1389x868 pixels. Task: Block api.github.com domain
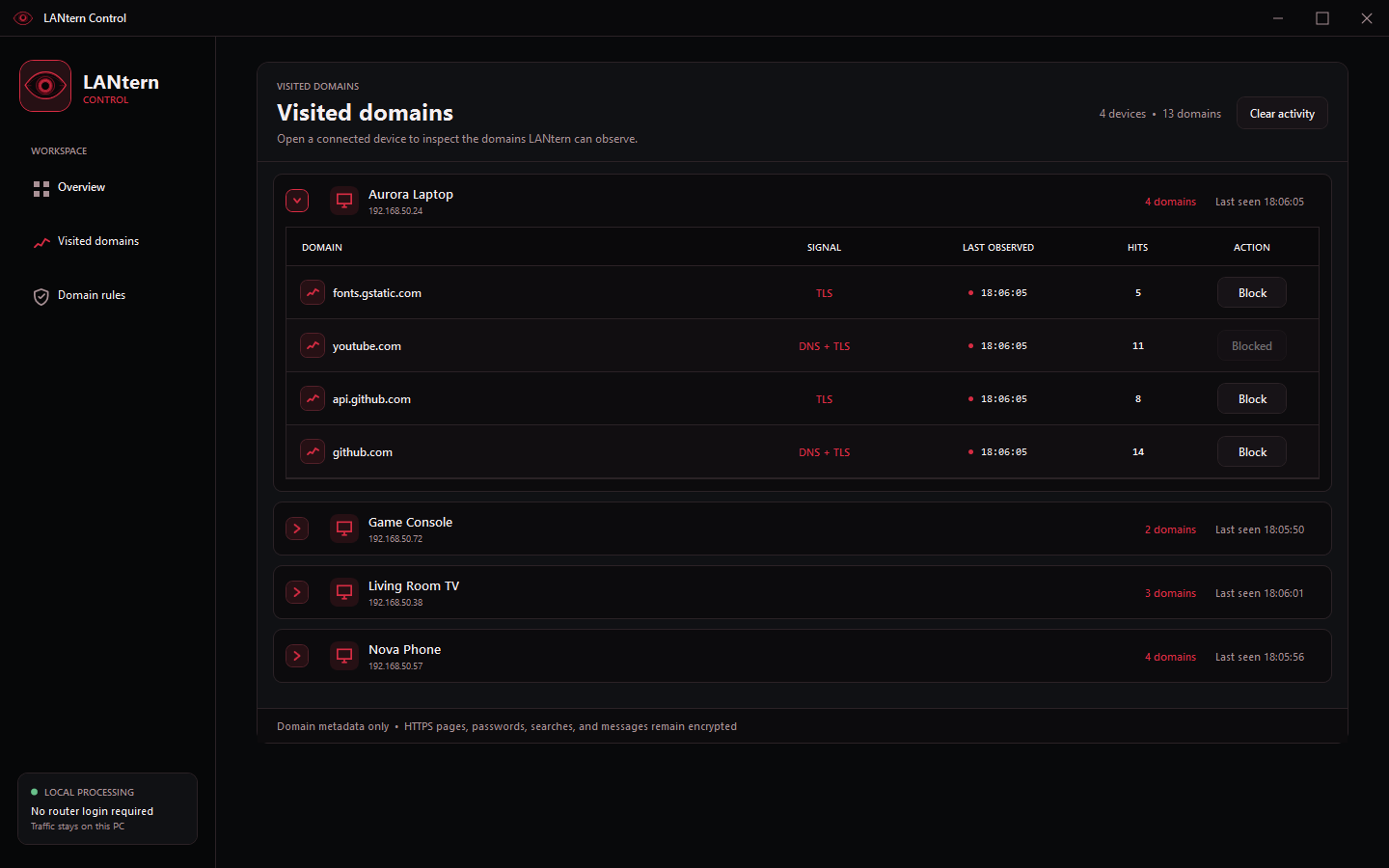[1252, 398]
